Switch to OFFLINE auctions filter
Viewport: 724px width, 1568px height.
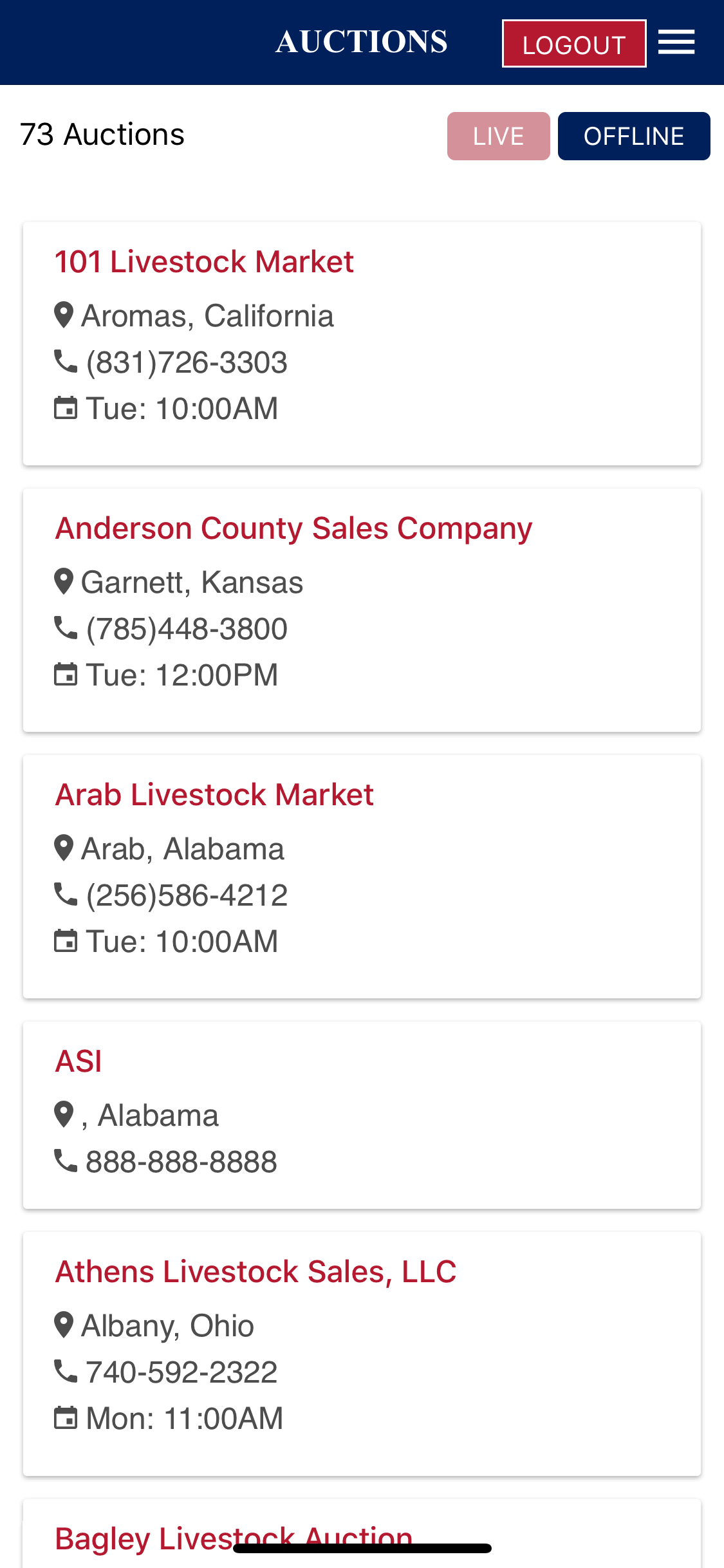(634, 136)
